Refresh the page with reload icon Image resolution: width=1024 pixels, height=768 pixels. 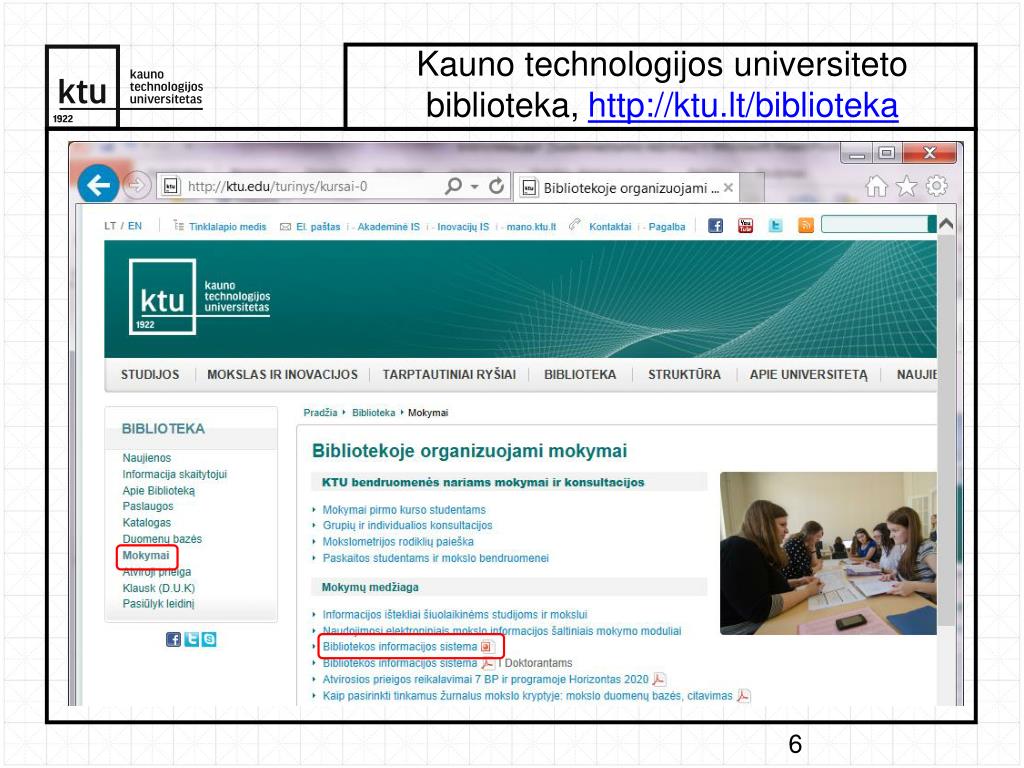click(496, 186)
